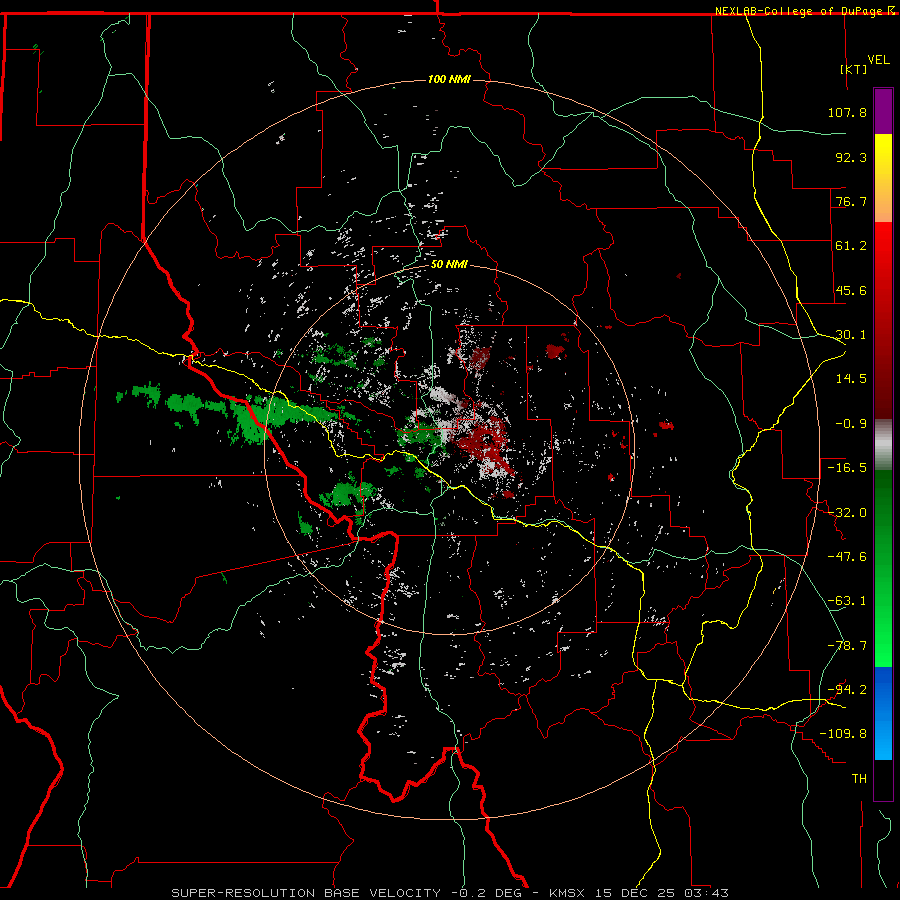Pick the blue segment of velocity color bar
Image resolution: width=900 pixels, height=900 pixels.
click(x=883, y=713)
